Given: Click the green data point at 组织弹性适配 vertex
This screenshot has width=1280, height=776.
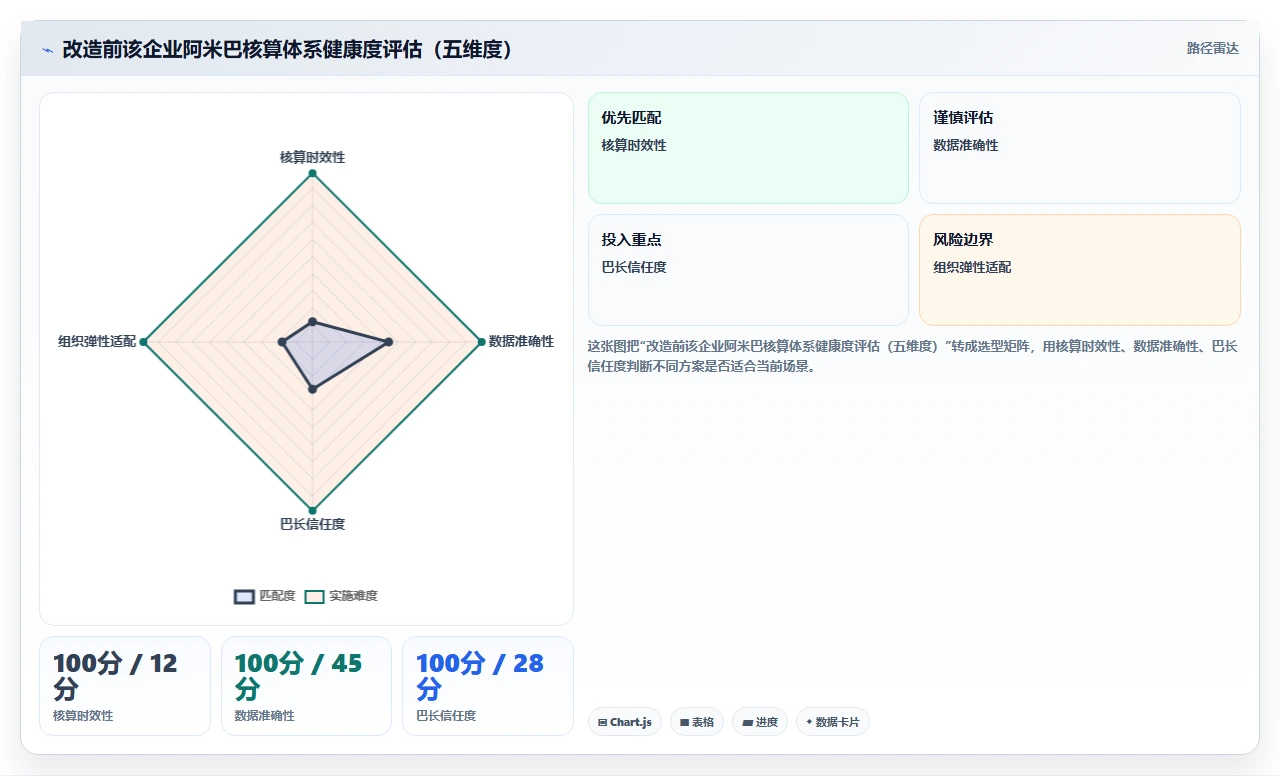Looking at the screenshot, I should pos(144,342).
